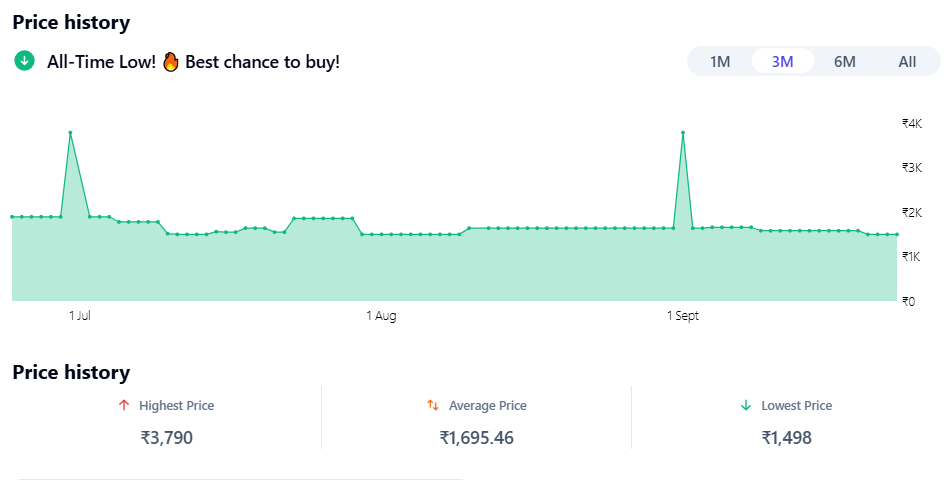This screenshot has height=480, width=951.
Task: Select the 1M time range tab
Action: click(x=720, y=62)
